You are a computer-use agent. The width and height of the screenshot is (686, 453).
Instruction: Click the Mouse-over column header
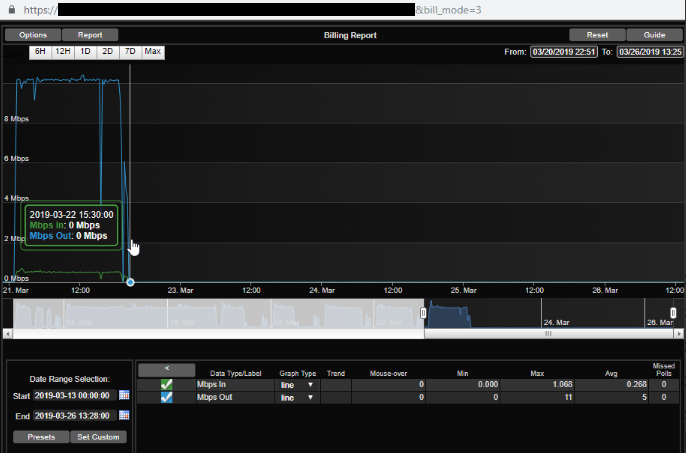pyautogui.click(x=388, y=373)
